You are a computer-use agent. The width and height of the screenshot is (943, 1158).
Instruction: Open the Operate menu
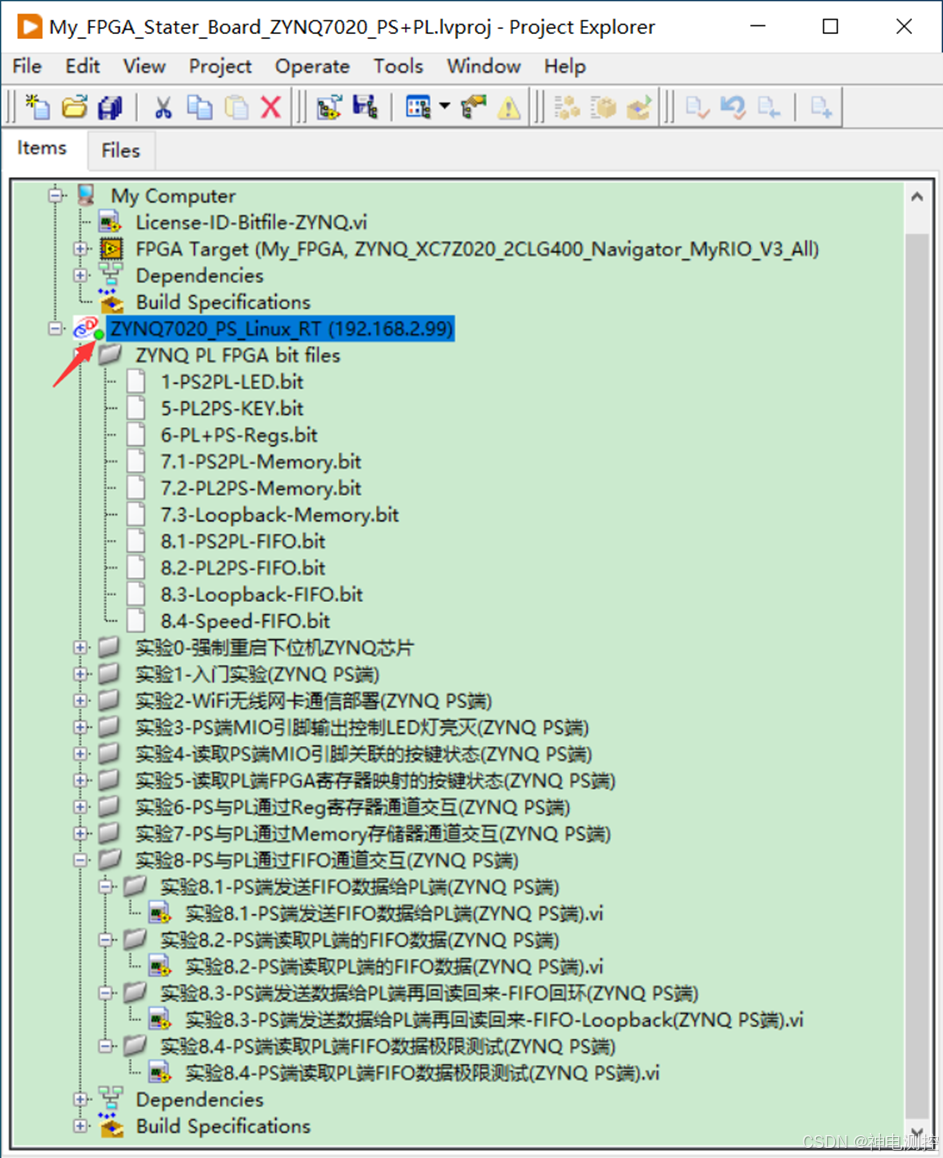312,66
